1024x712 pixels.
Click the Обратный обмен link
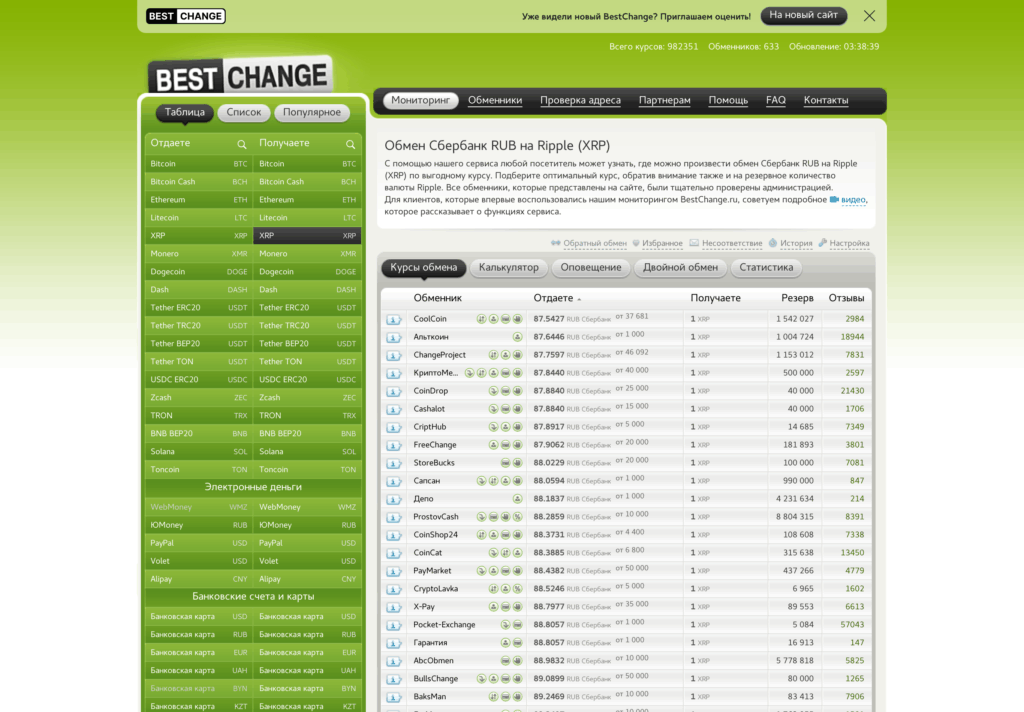[594, 243]
